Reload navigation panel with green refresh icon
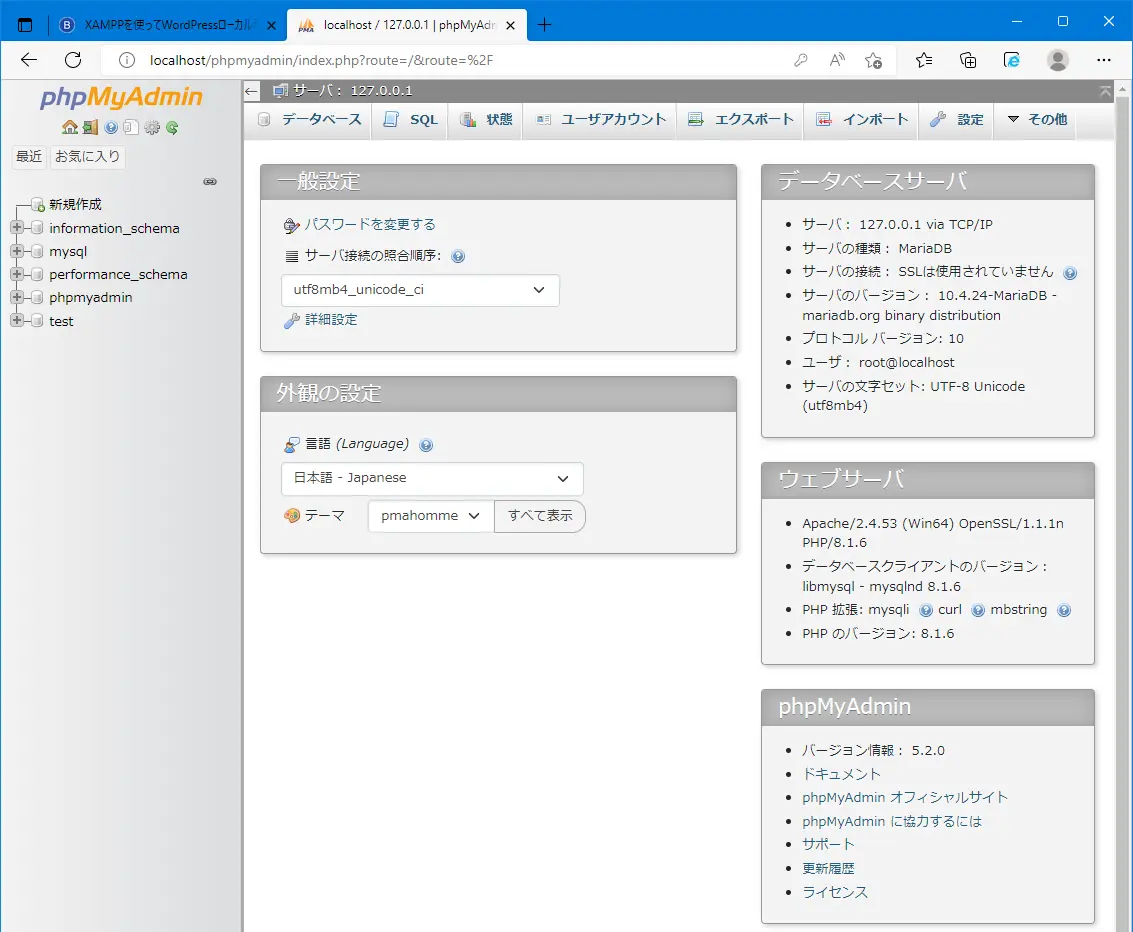Image resolution: width=1133 pixels, height=932 pixels. click(x=172, y=128)
